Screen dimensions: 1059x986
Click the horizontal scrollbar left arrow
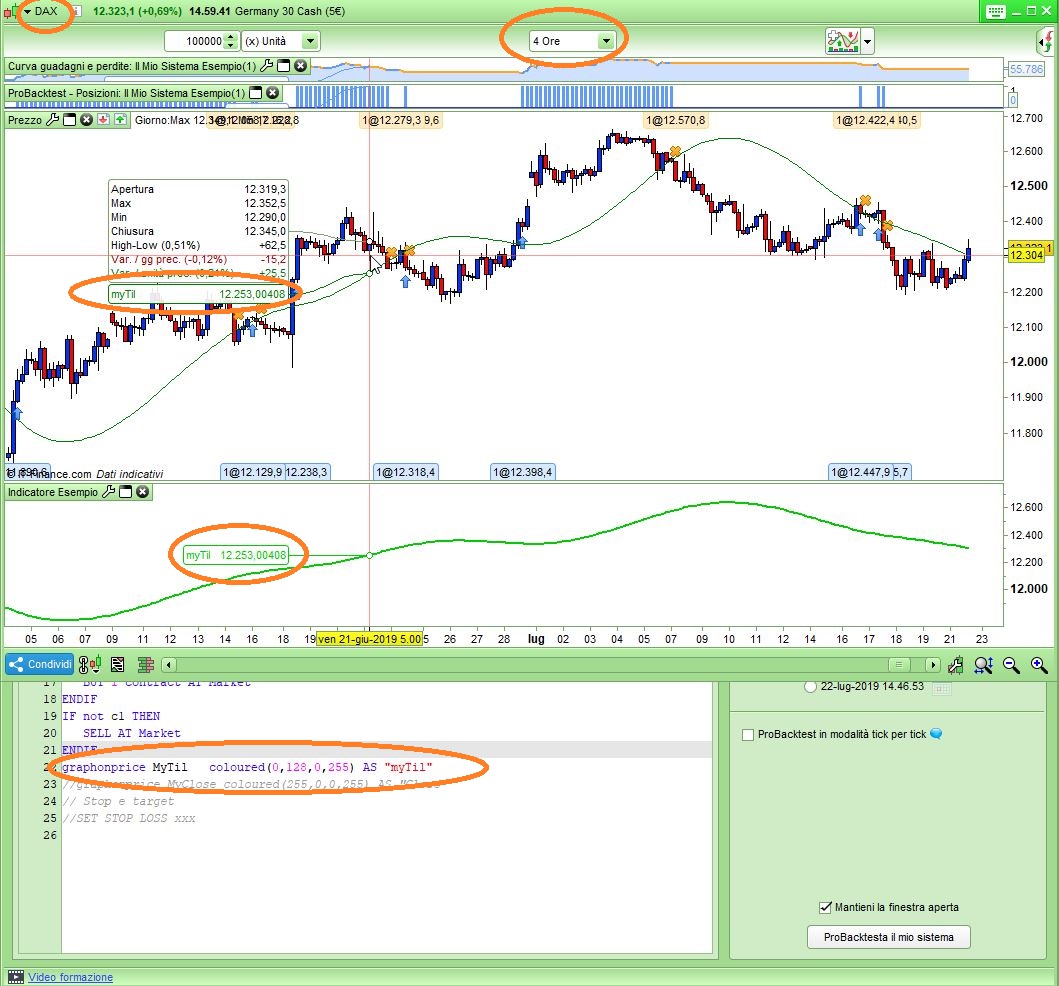pyautogui.click(x=169, y=665)
